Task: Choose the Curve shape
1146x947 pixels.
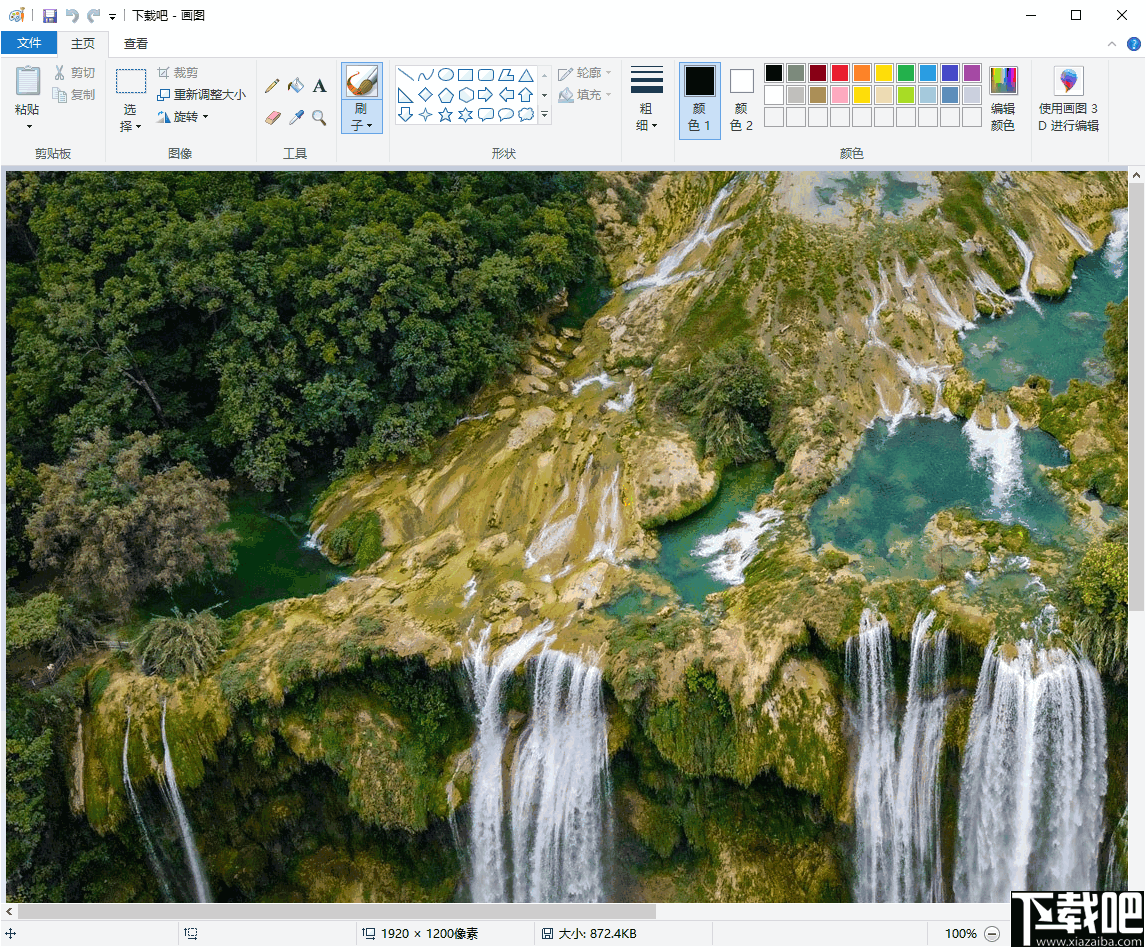Action: point(425,75)
